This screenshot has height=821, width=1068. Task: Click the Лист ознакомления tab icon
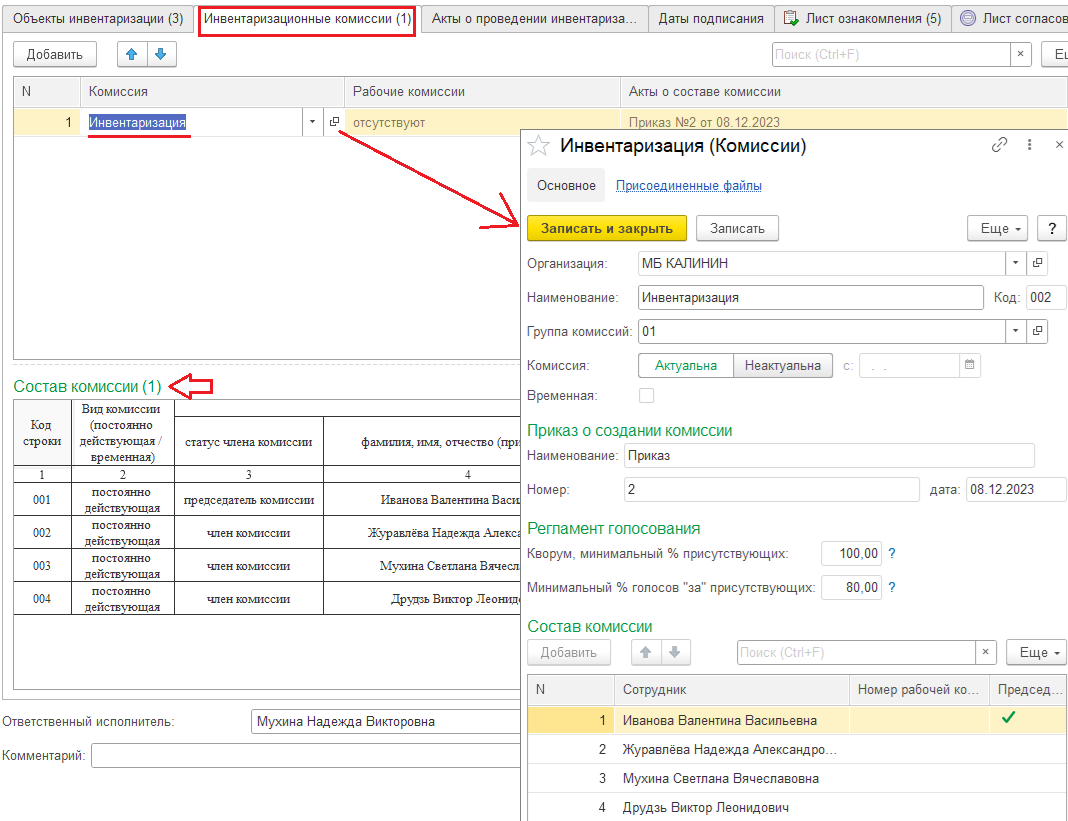(x=791, y=18)
